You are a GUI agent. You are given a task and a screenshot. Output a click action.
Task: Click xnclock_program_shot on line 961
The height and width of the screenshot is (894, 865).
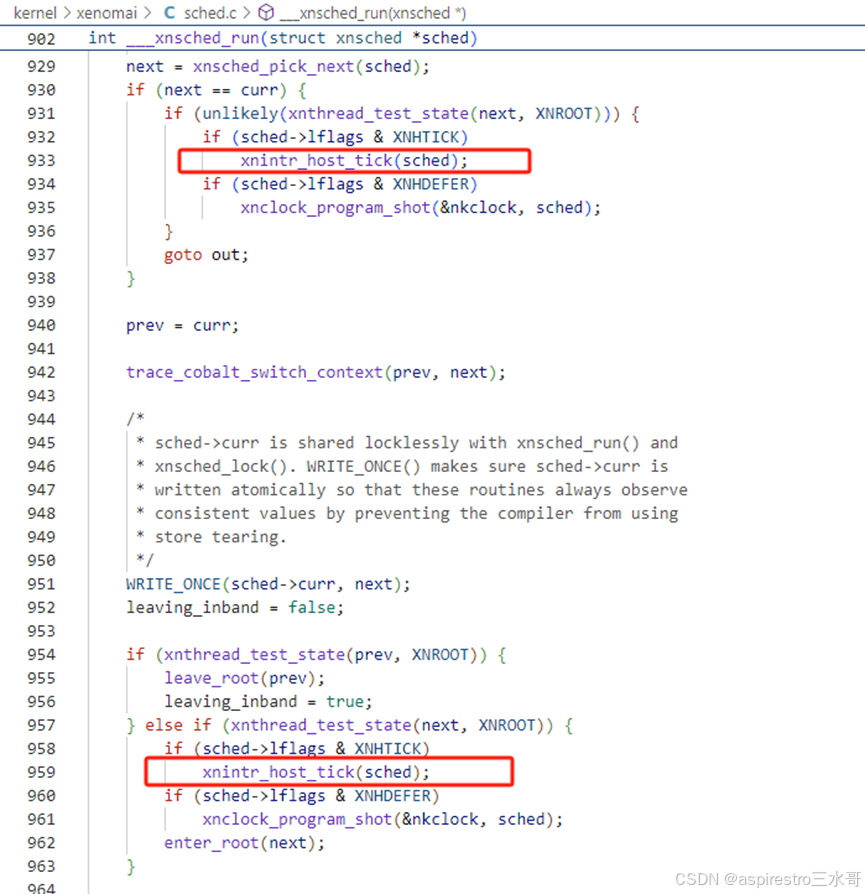pos(297,819)
